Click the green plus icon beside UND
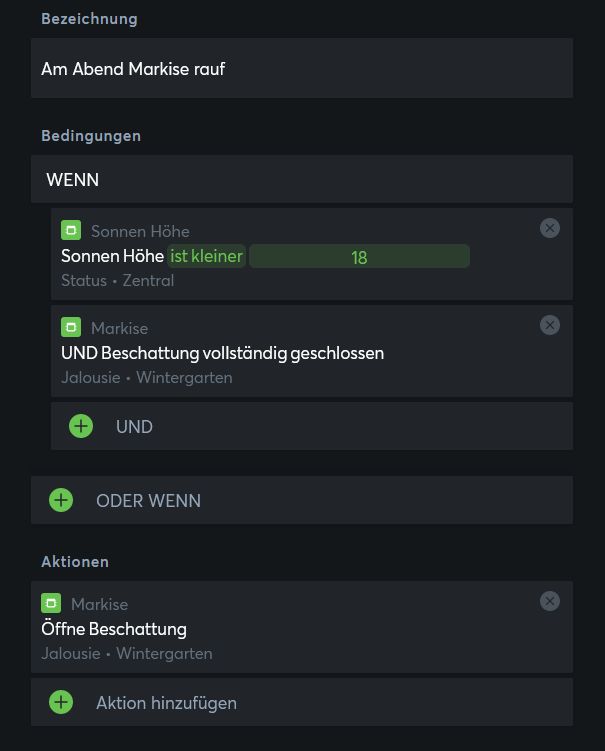This screenshot has height=751, width=605. [x=81, y=426]
